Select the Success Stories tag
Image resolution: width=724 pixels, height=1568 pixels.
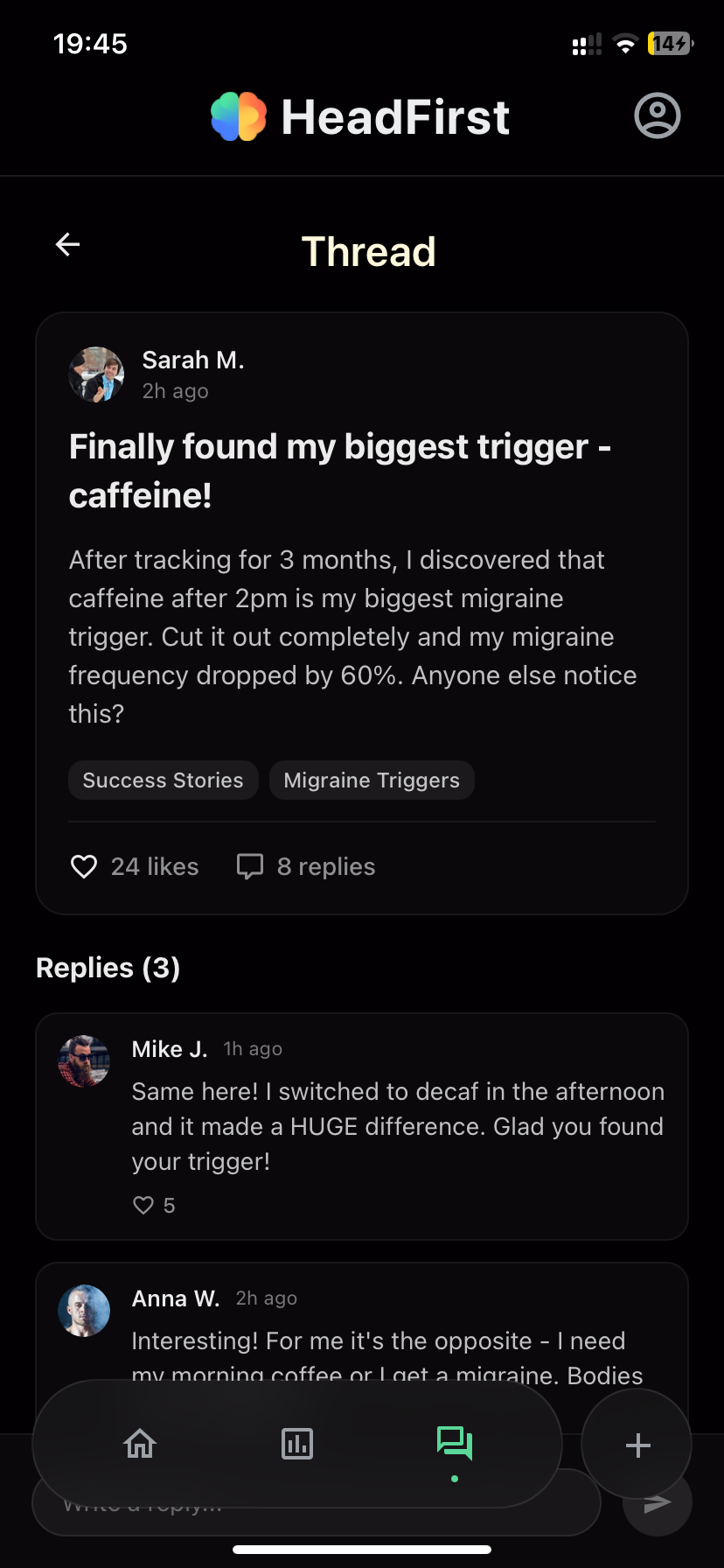pyautogui.click(x=164, y=780)
